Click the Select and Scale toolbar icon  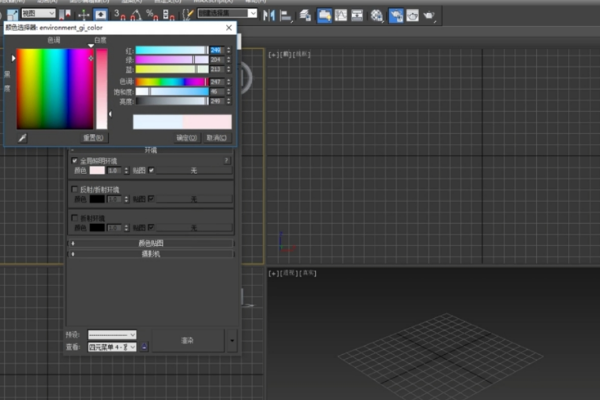13,15
